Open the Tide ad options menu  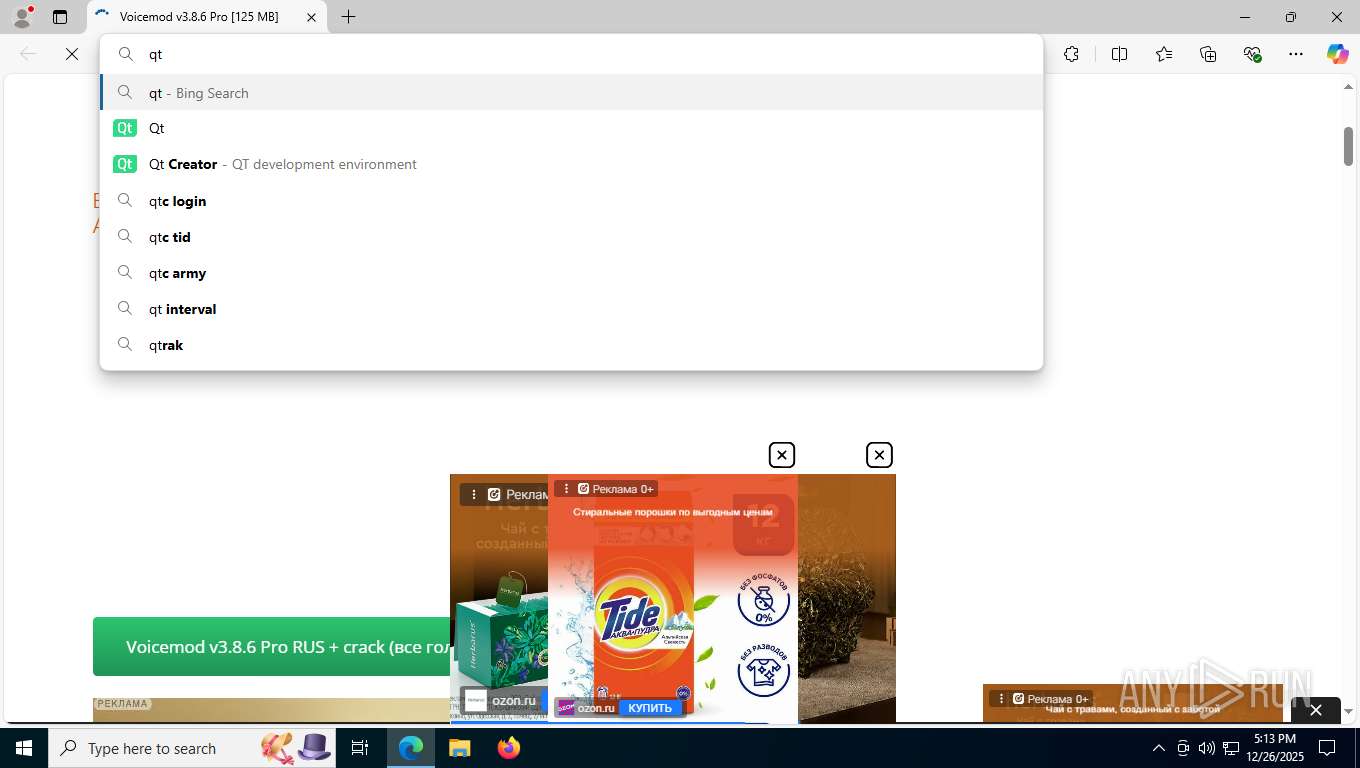(567, 489)
